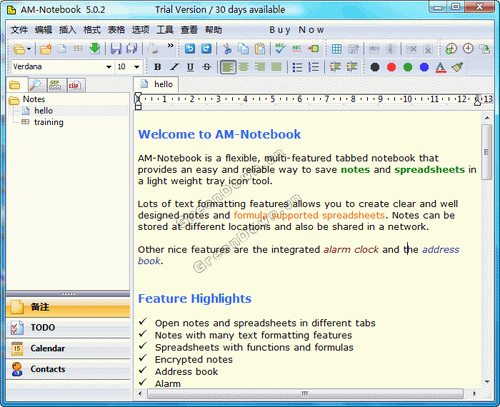This screenshot has width=500, height=407.
Task: Print the note with printer icon
Action: pyautogui.click(x=153, y=49)
